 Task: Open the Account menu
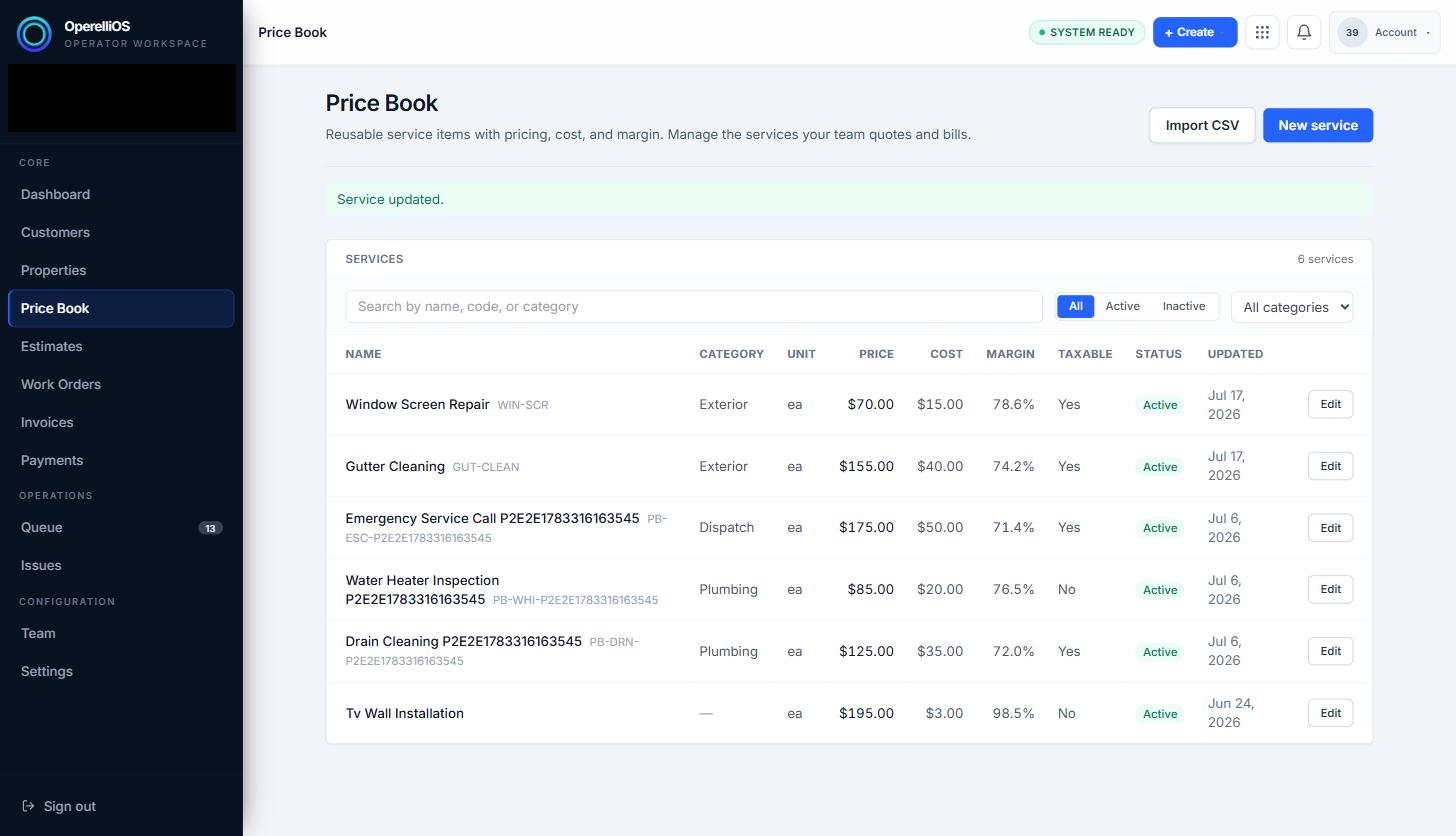1384,32
